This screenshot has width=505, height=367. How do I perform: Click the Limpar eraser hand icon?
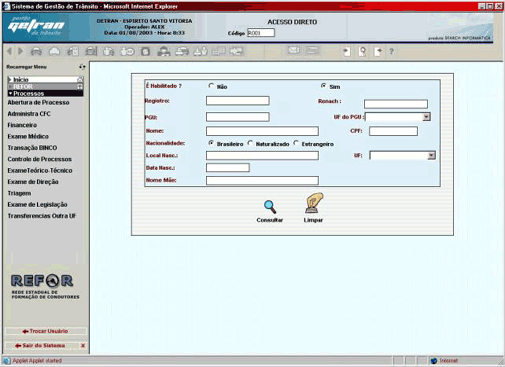coord(314,203)
